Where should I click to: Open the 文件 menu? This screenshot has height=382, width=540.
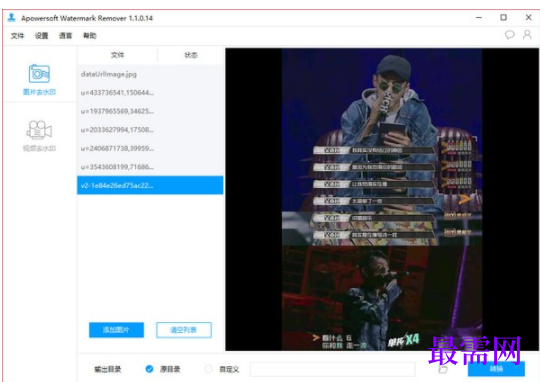(x=17, y=35)
